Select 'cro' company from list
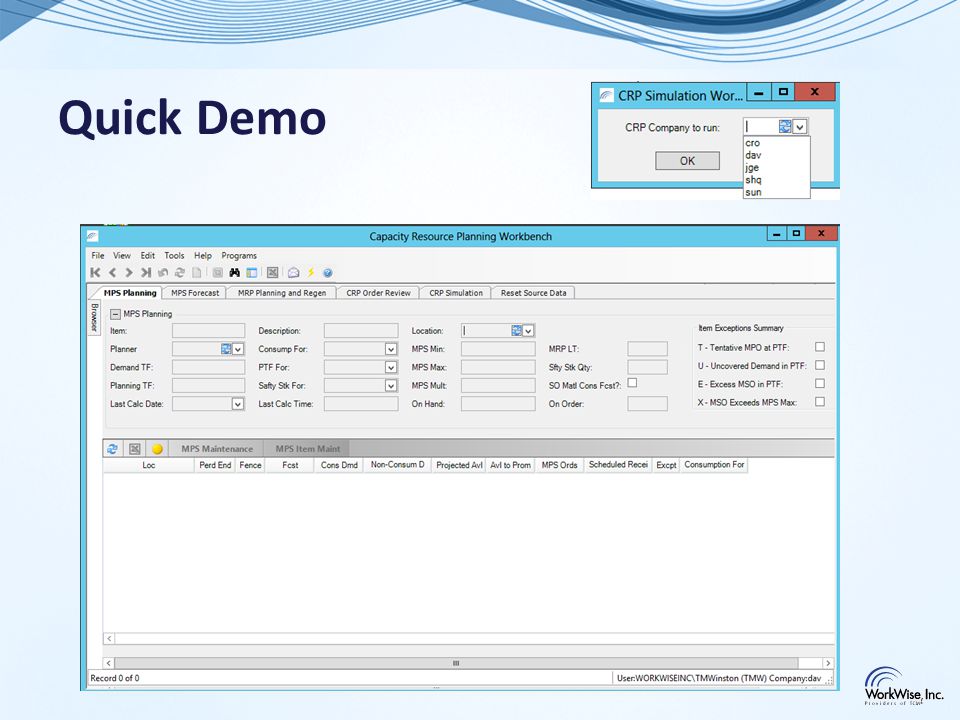 coord(776,143)
